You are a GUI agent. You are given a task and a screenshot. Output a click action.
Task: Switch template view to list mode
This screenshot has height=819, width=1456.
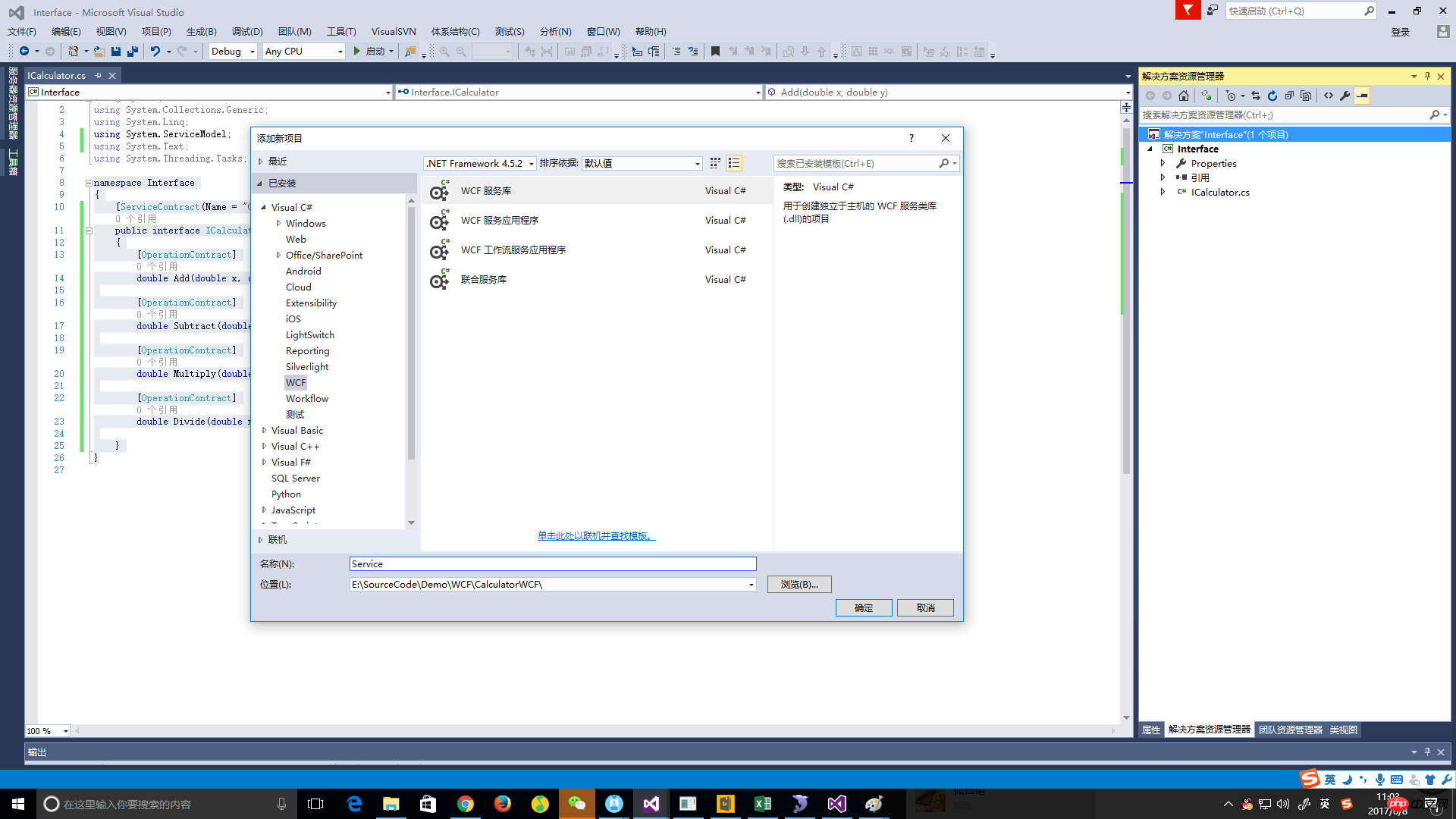coord(734,163)
